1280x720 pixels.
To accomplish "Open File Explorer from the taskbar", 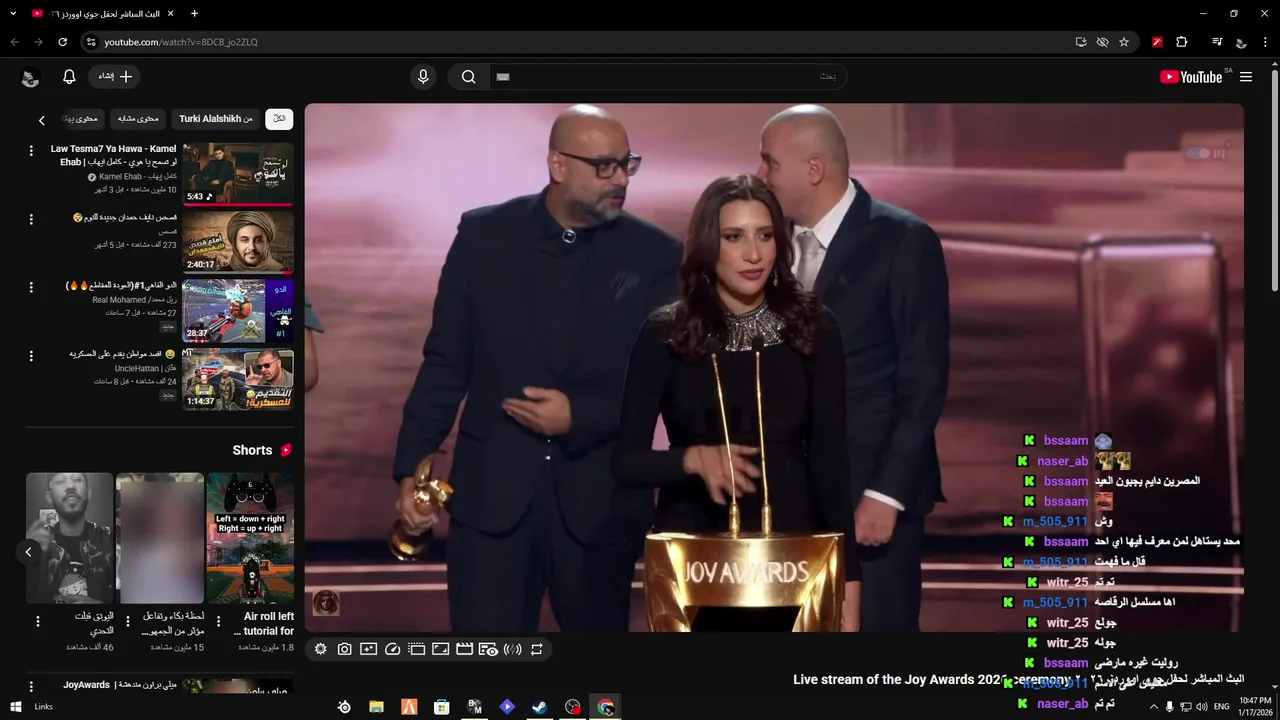I will click(x=376, y=707).
